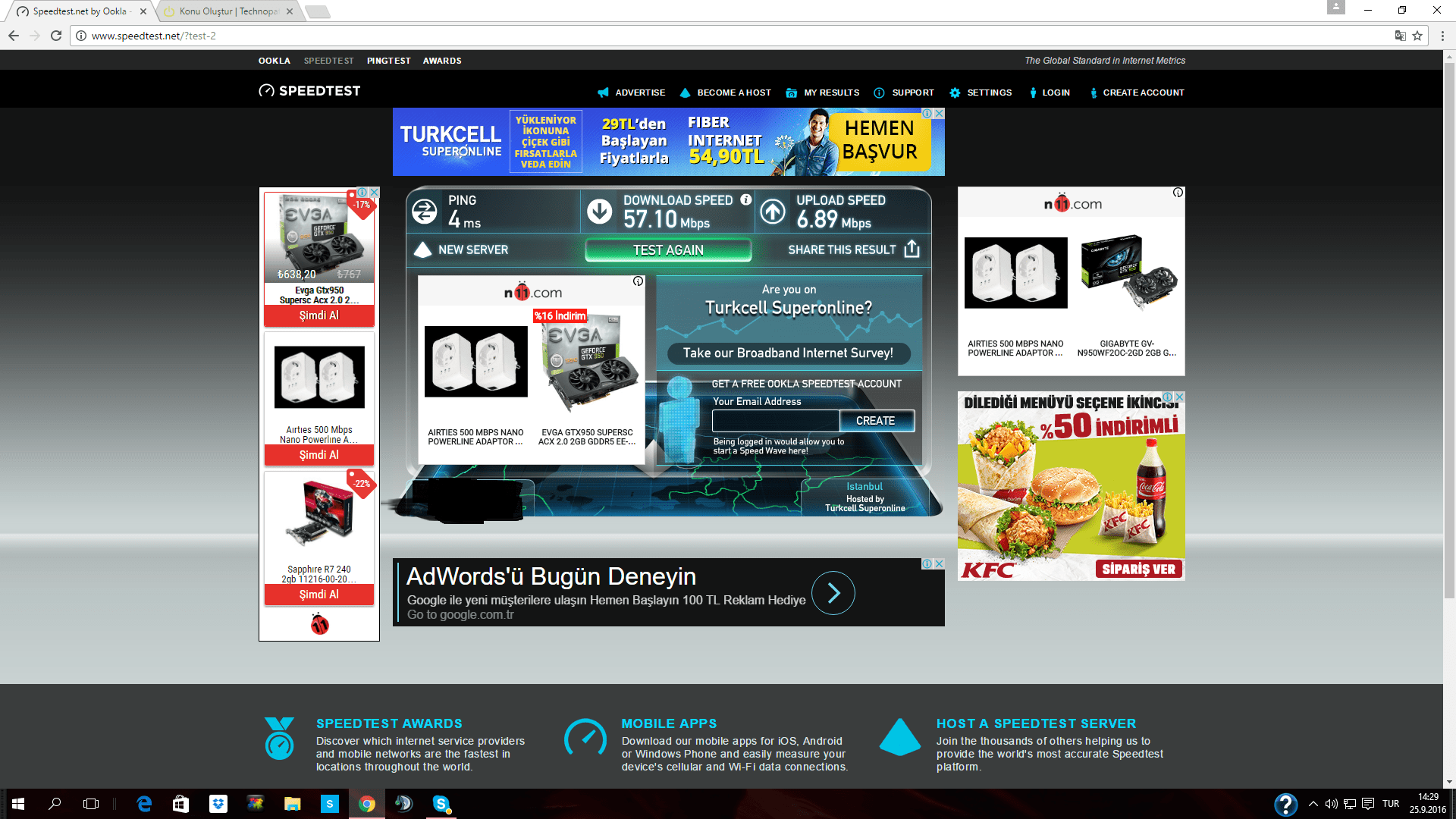Click the Email Address input field

pyautogui.click(x=775, y=420)
